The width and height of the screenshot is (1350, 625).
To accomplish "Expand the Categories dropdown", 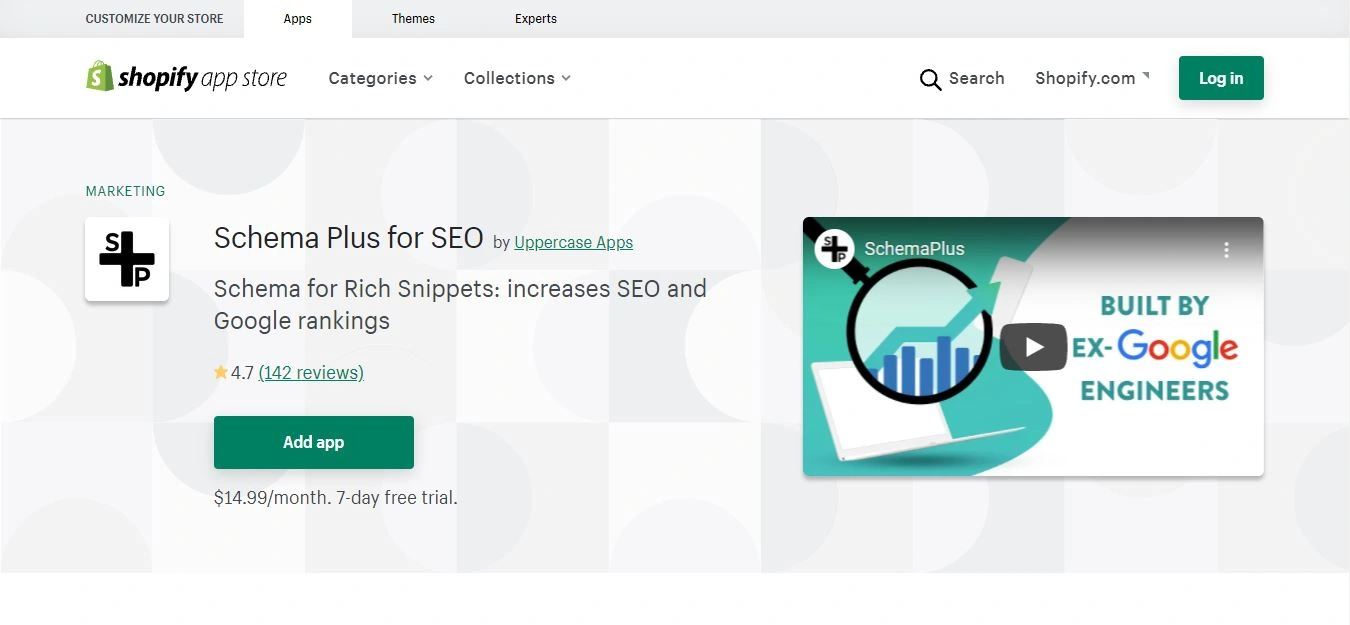I will pos(380,78).
